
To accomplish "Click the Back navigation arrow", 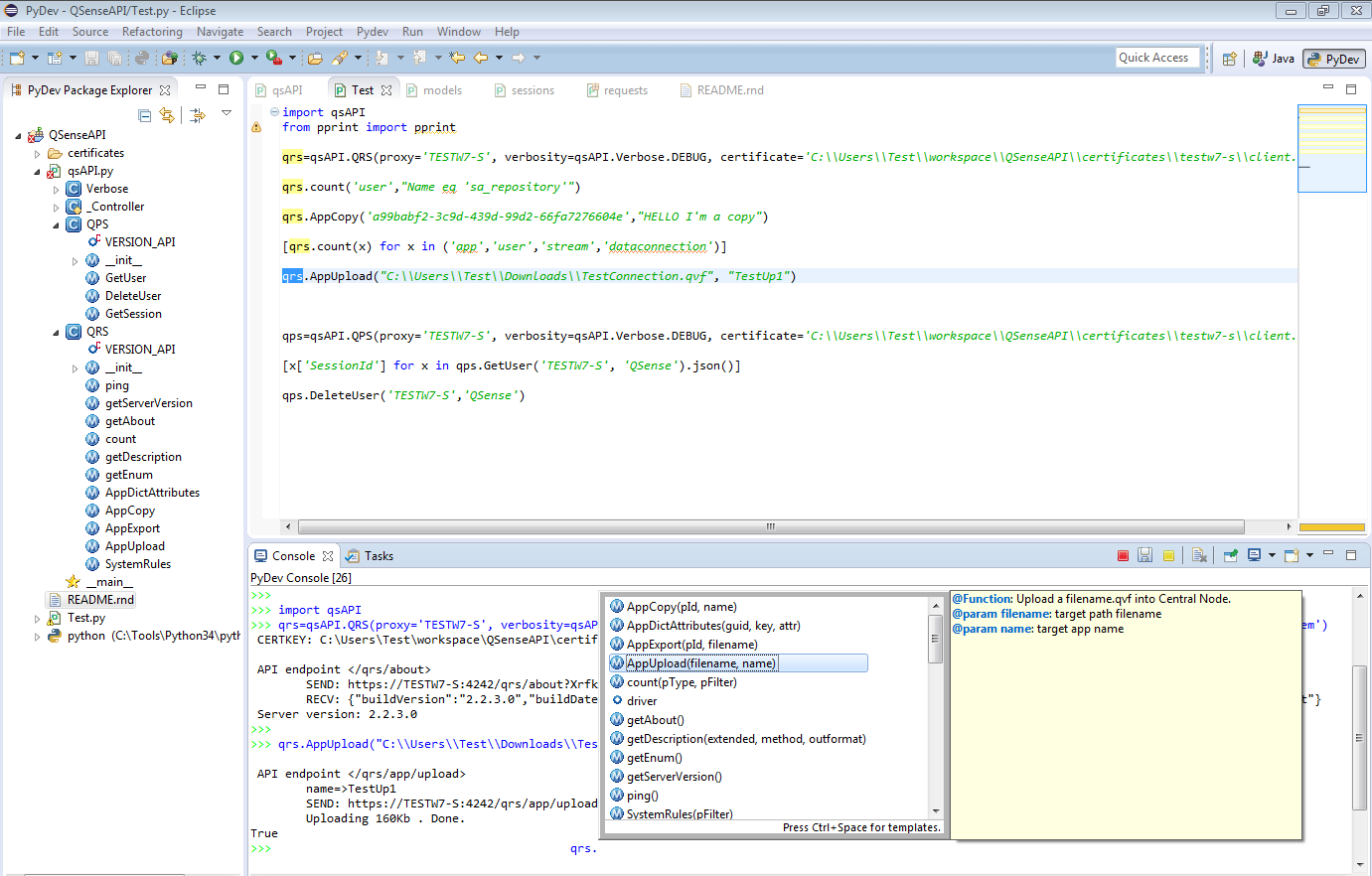I will pyautogui.click(x=481, y=58).
